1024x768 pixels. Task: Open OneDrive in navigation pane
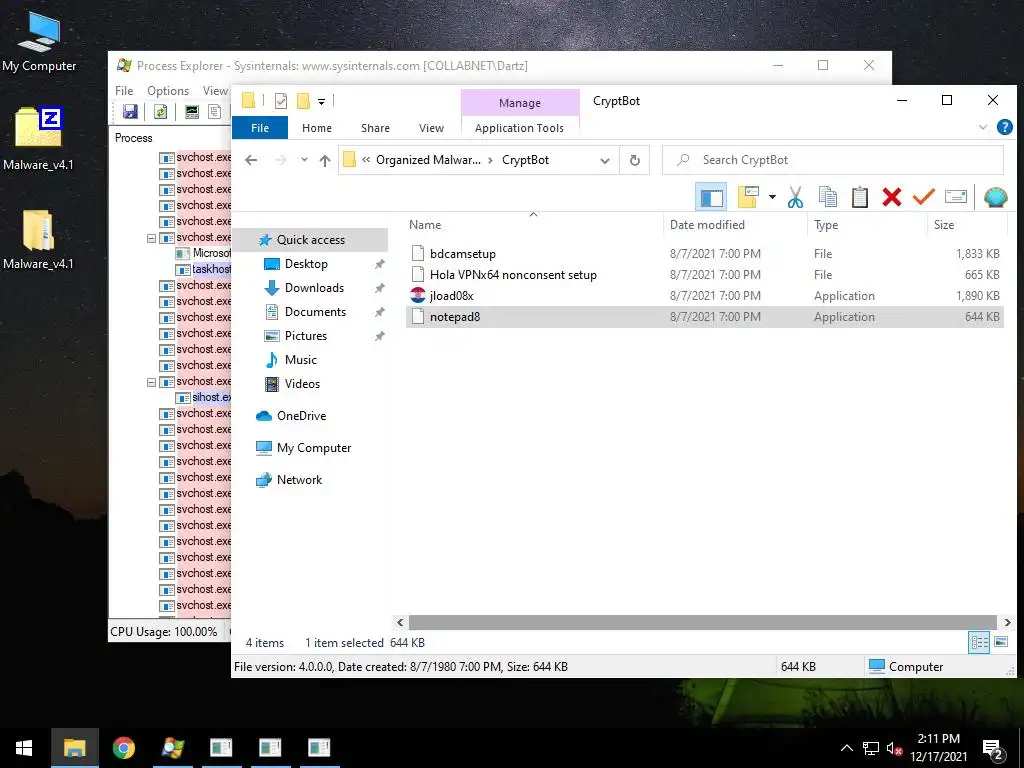point(301,416)
